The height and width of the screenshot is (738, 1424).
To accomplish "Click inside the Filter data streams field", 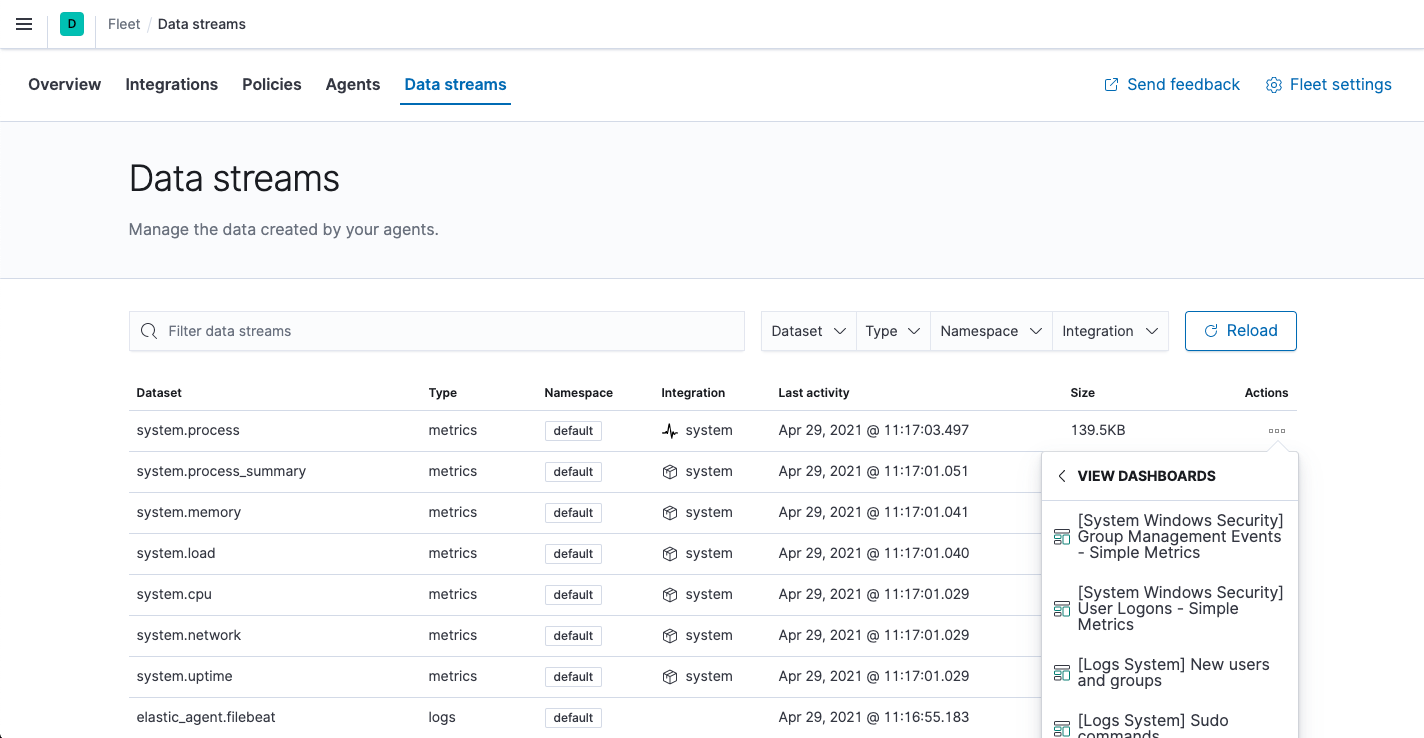I will point(400,330).
